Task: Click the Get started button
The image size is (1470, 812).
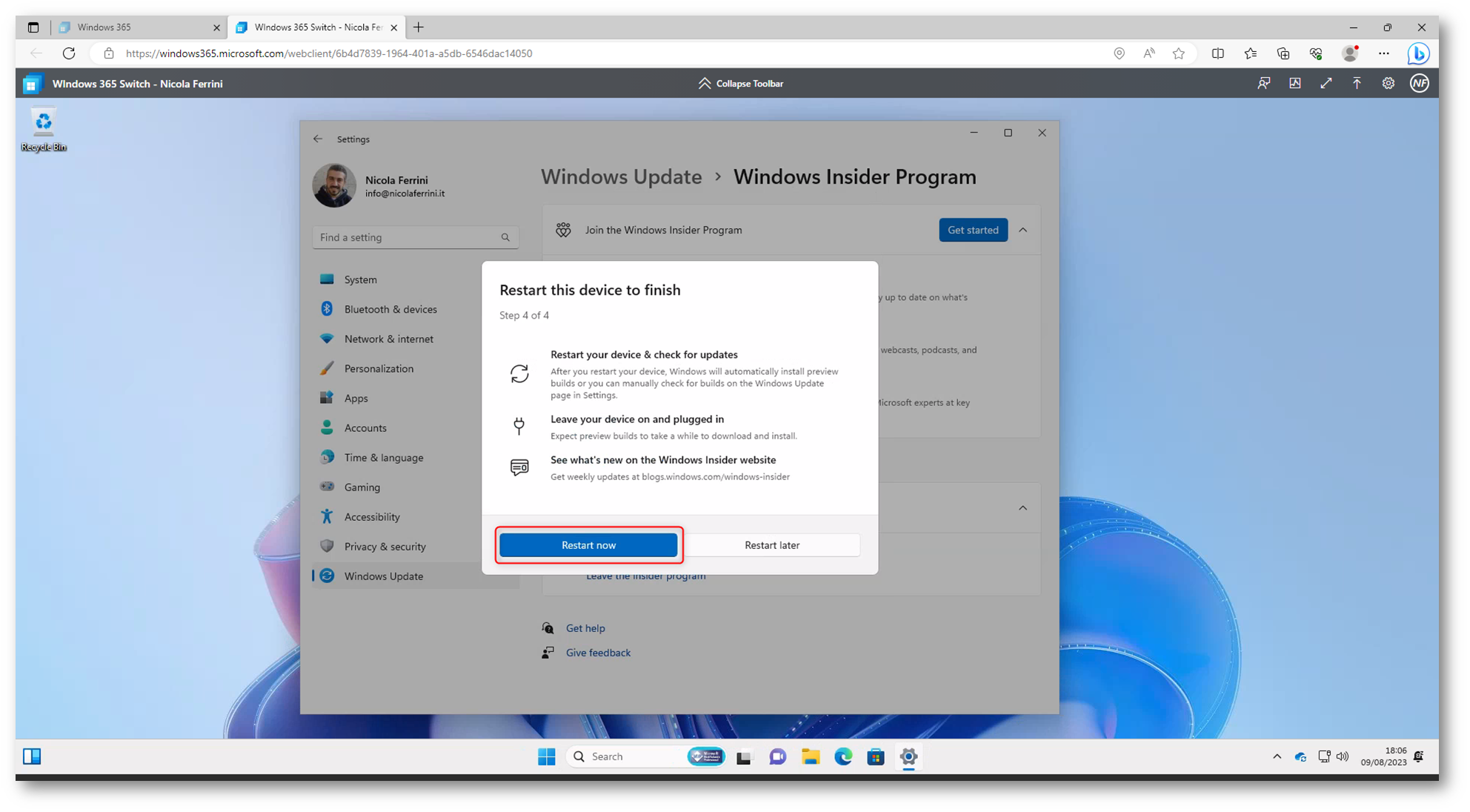Action: tap(973, 230)
